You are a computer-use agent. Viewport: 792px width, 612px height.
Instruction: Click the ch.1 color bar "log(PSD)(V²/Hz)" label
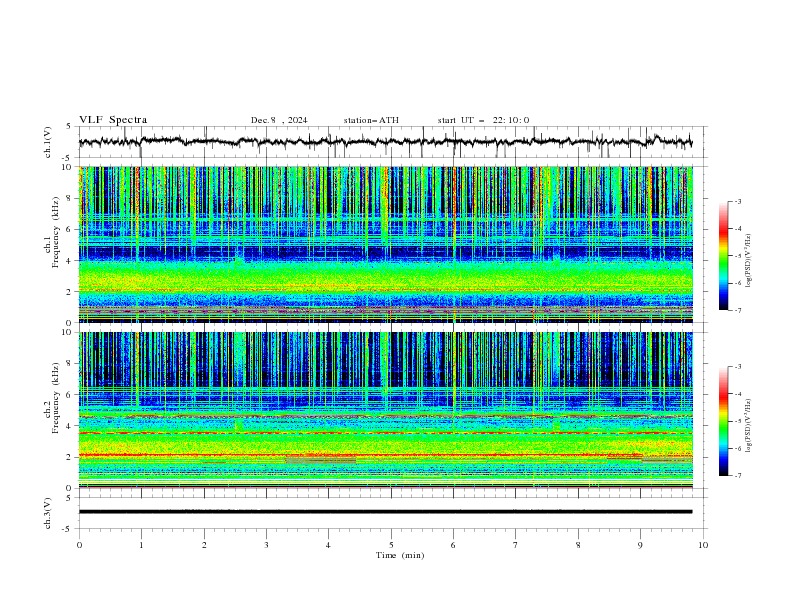749,261
